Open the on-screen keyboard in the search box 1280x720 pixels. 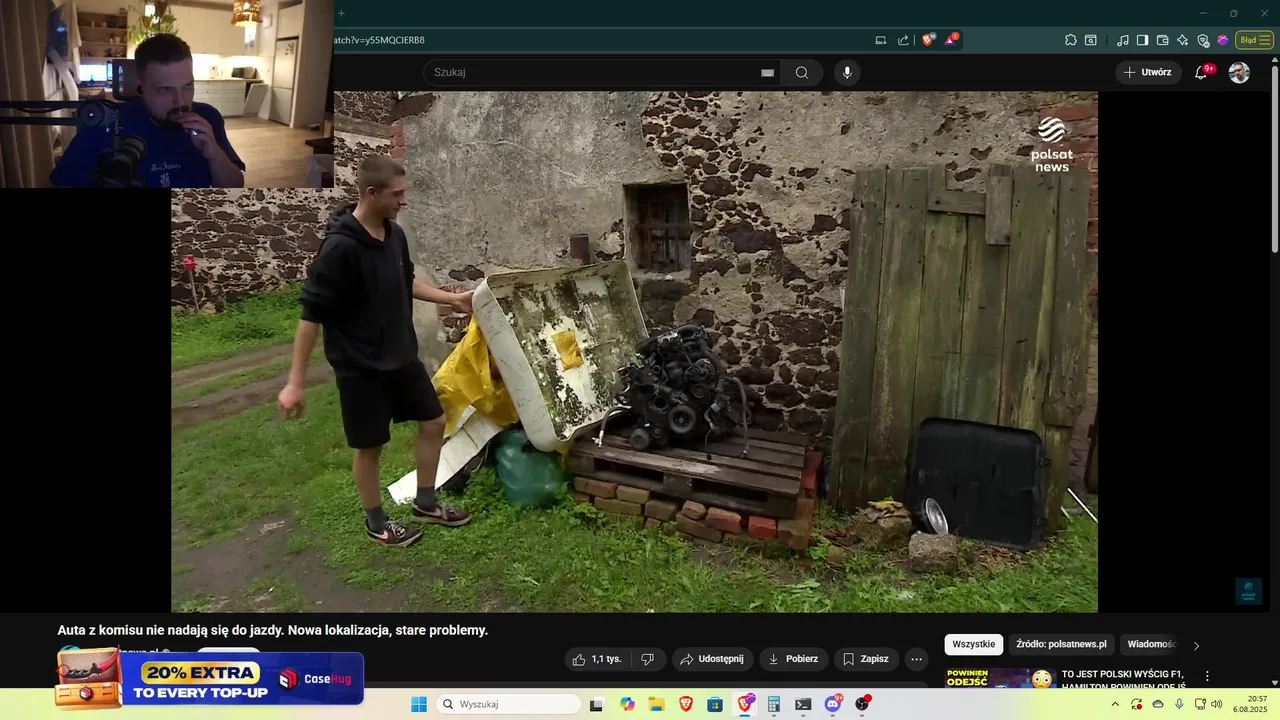[767, 72]
